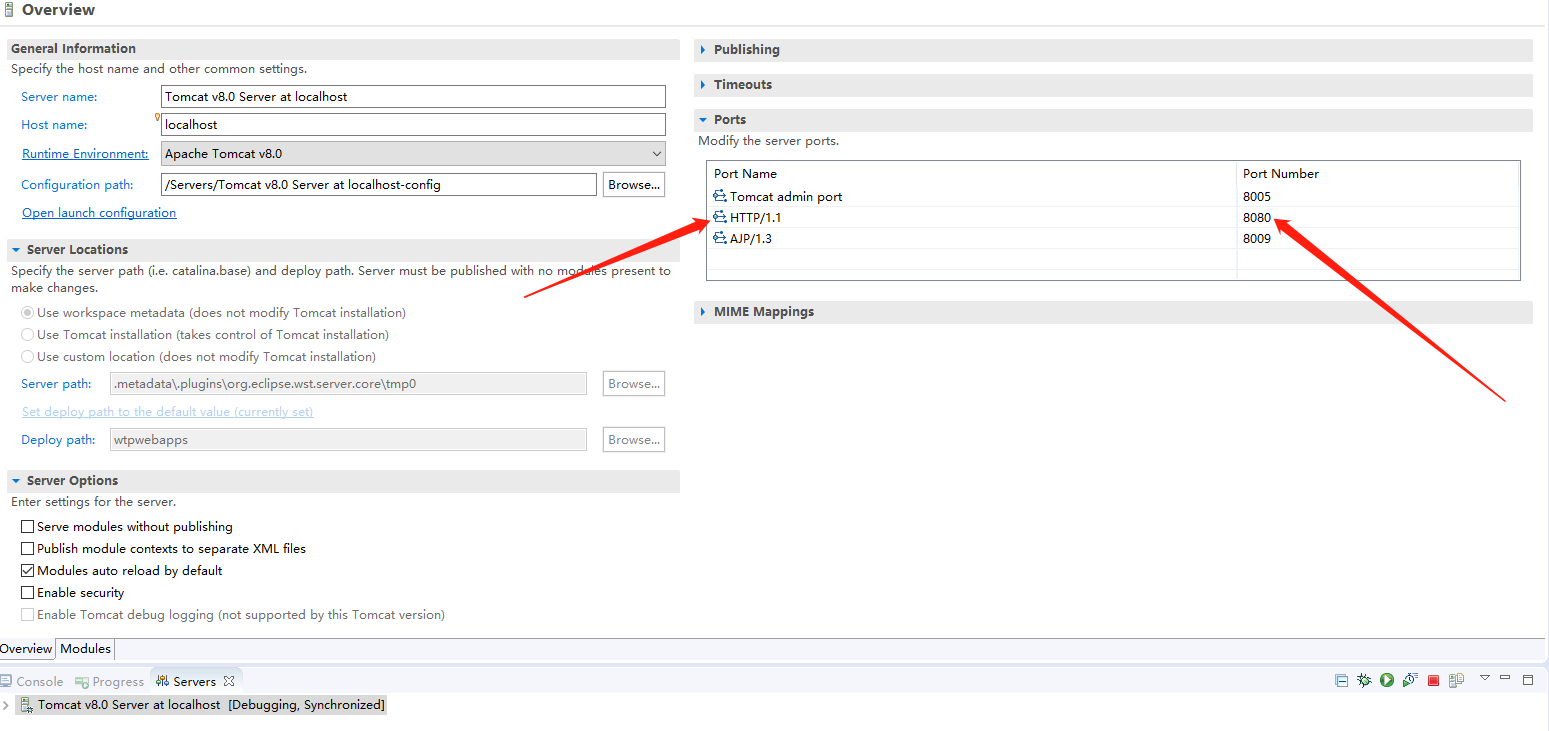The image size is (1549, 731).
Task: Click AJP/1.3 port row icon
Action: 720,238
